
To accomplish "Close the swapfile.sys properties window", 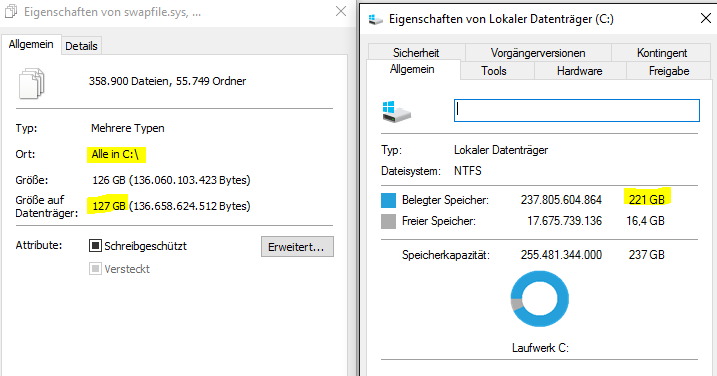I will click(341, 11).
